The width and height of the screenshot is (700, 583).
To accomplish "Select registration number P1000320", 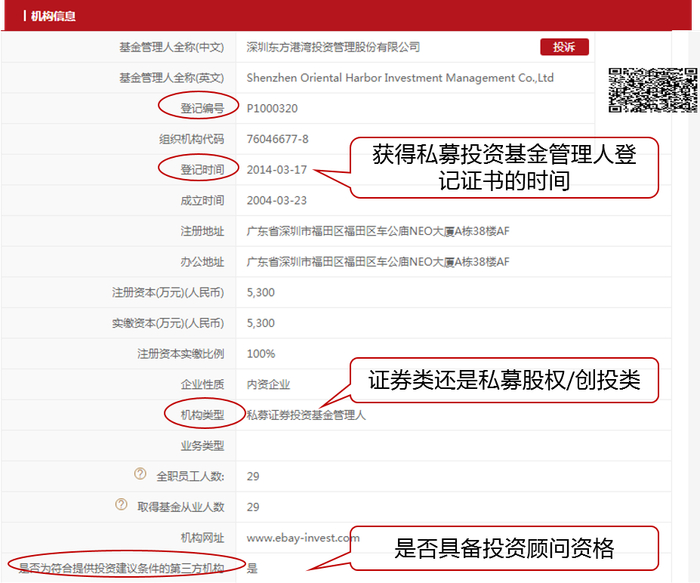I will click(x=272, y=108).
